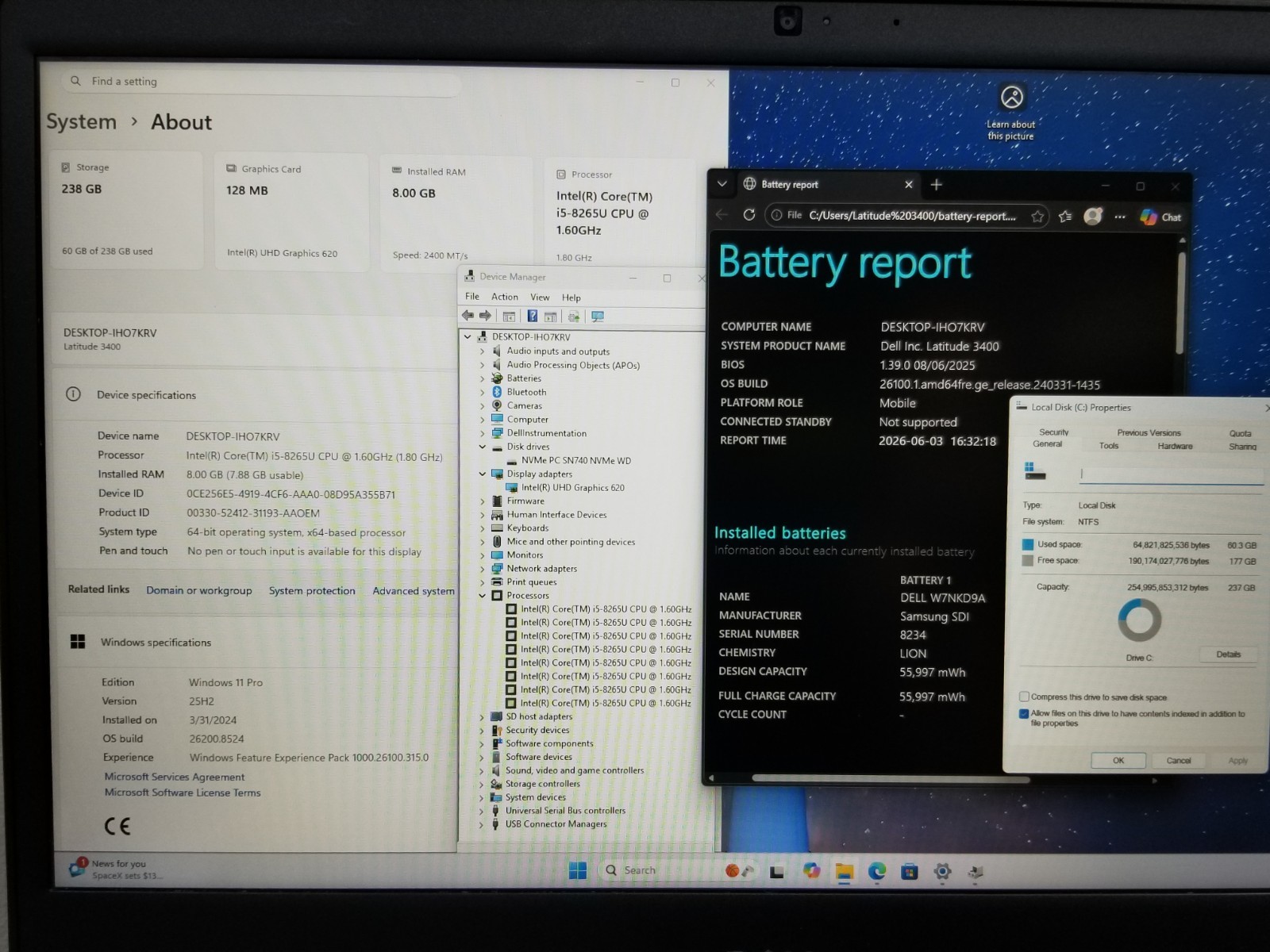Click the Device Manager back arrow icon

click(x=468, y=316)
